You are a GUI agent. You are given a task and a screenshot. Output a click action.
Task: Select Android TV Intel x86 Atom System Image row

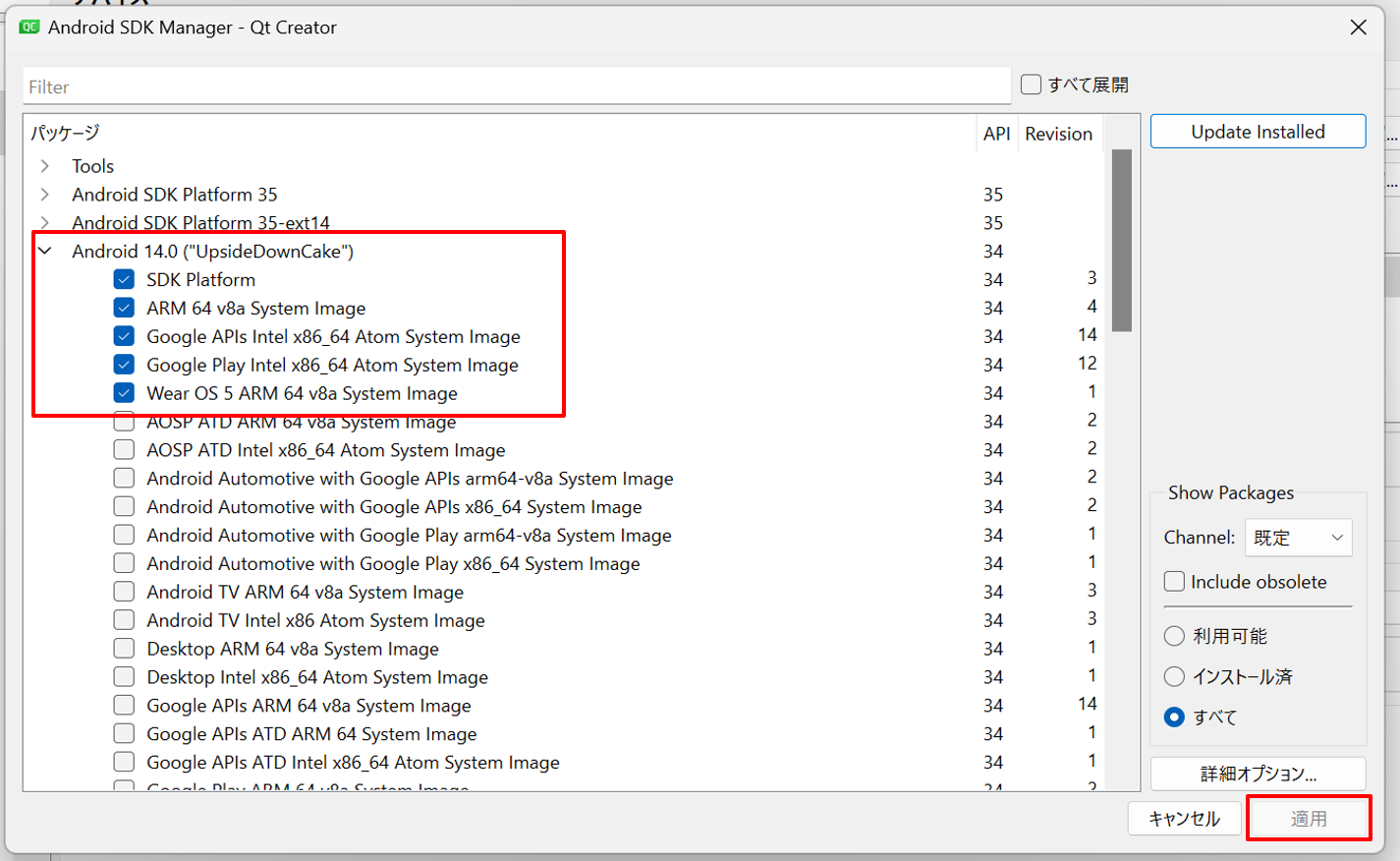click(315, 621)
